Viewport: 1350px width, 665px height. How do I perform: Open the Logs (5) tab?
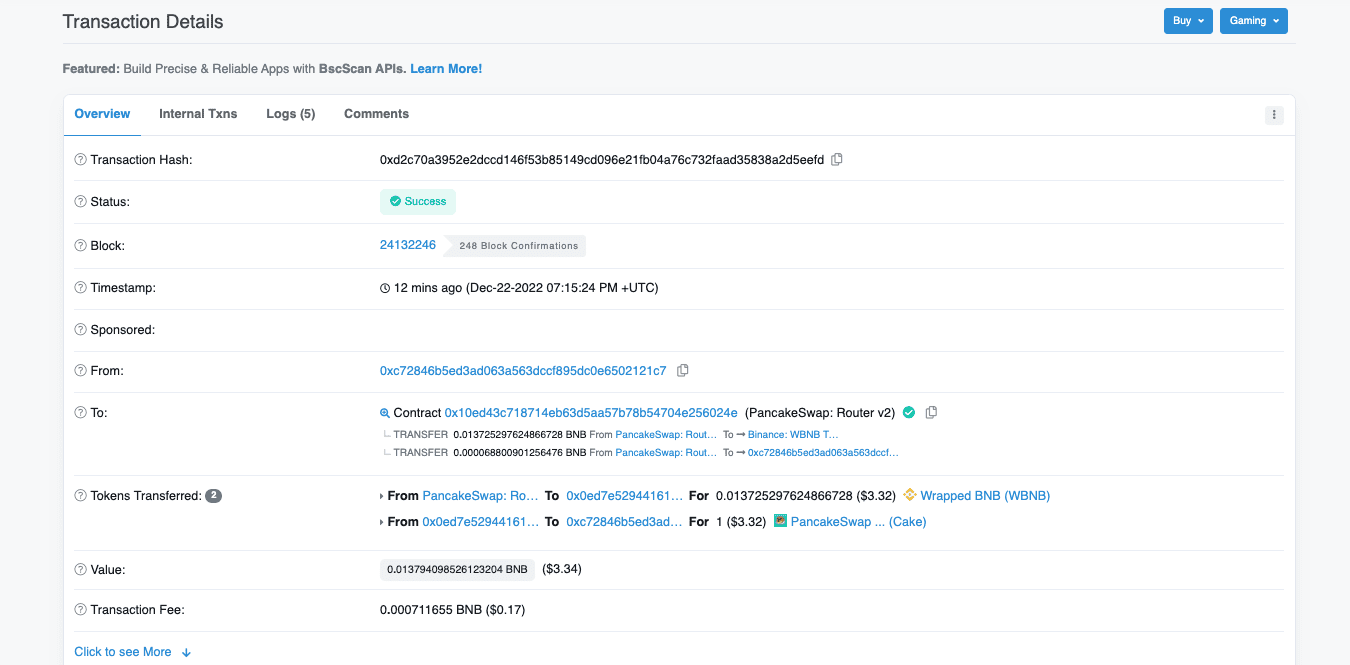click(x=291, y=114)
